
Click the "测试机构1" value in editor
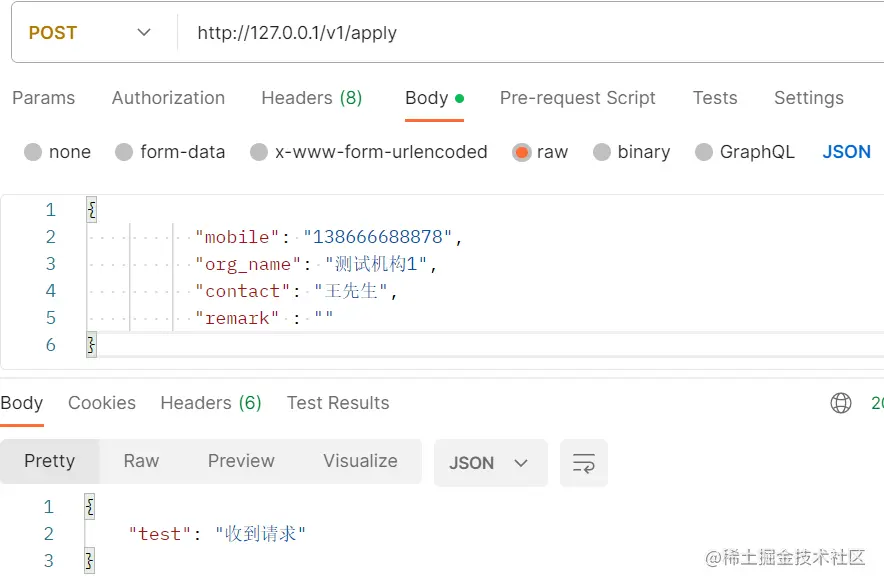point(376,264)
